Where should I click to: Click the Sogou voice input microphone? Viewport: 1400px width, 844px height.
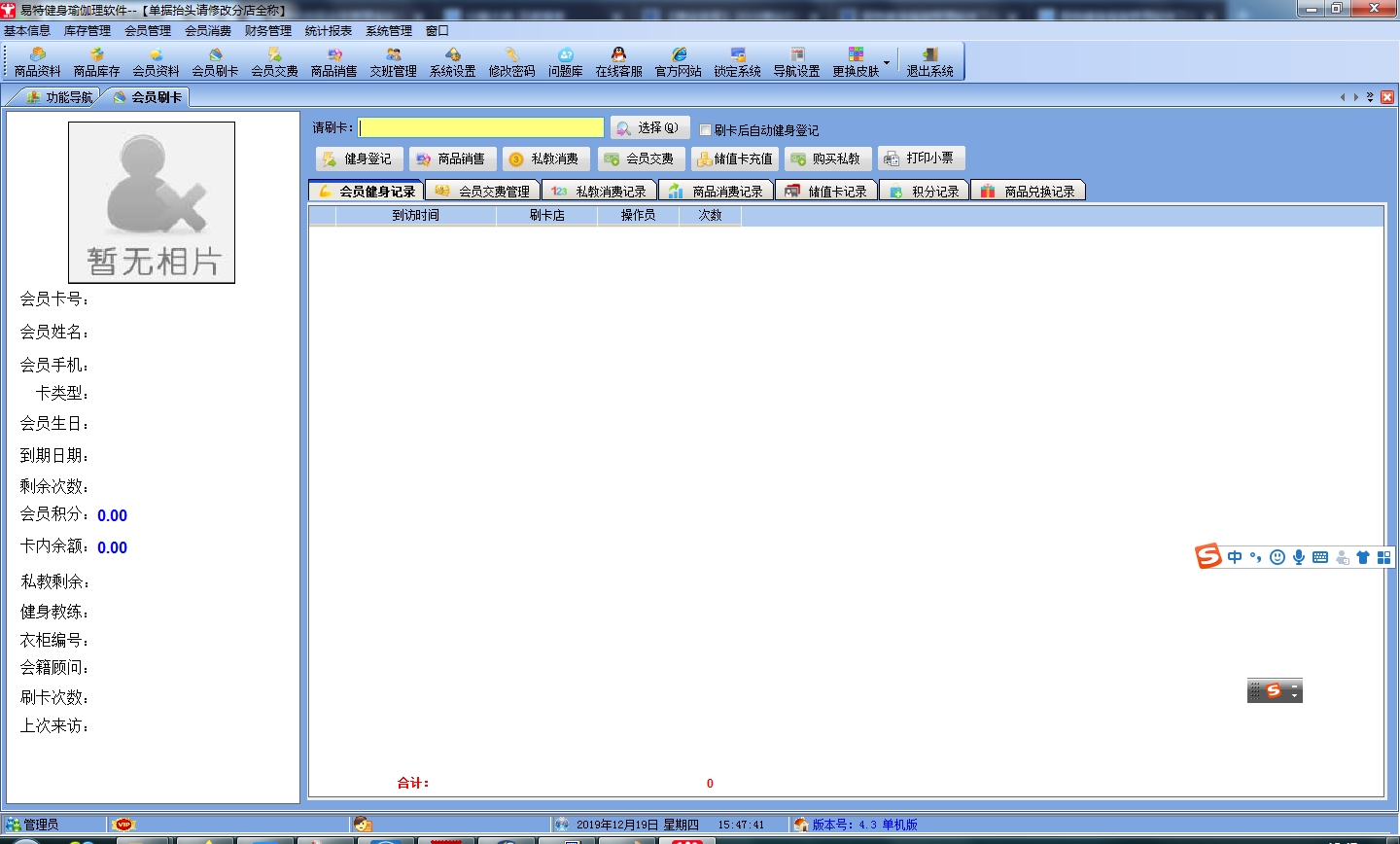coord(1299,557)
